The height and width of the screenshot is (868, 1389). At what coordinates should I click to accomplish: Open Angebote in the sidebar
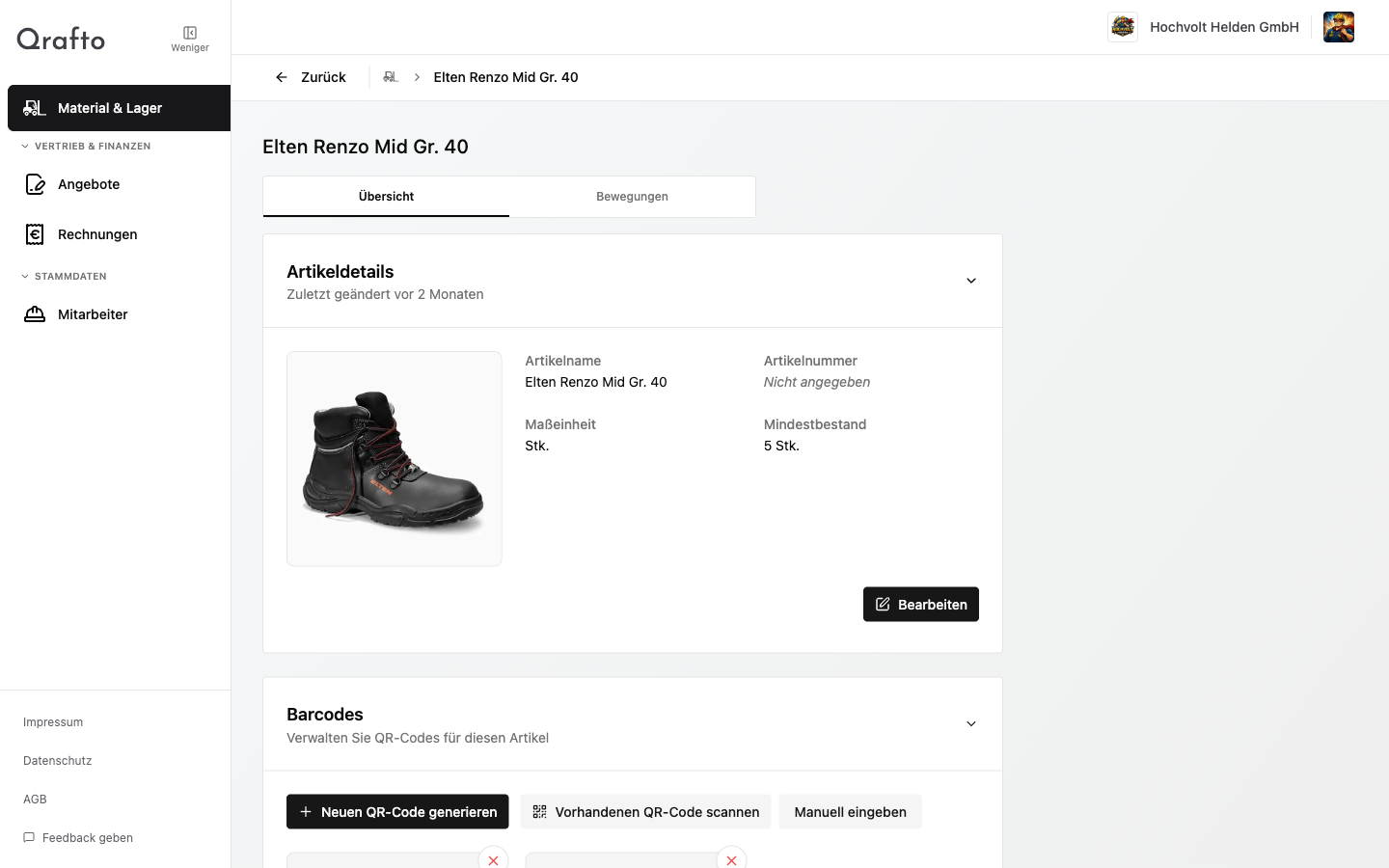click(89, 184)
